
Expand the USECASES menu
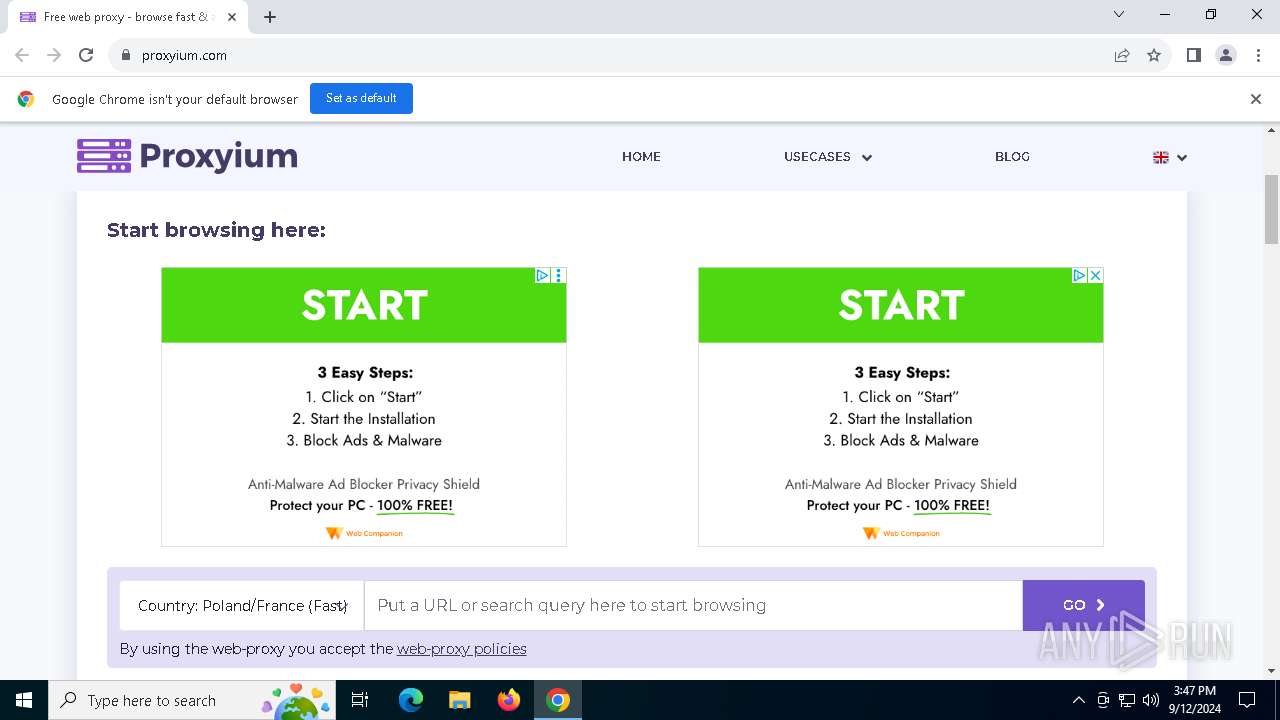[x=828, y=157]
